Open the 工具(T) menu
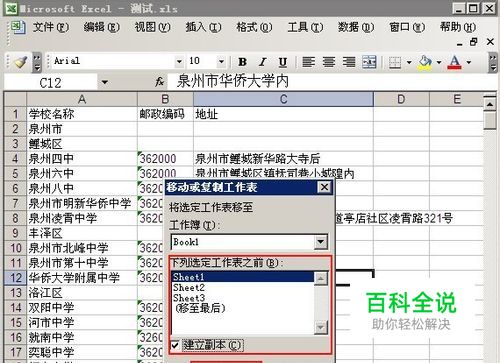This screenshot has width=500, height=363. tap(305, 27)
